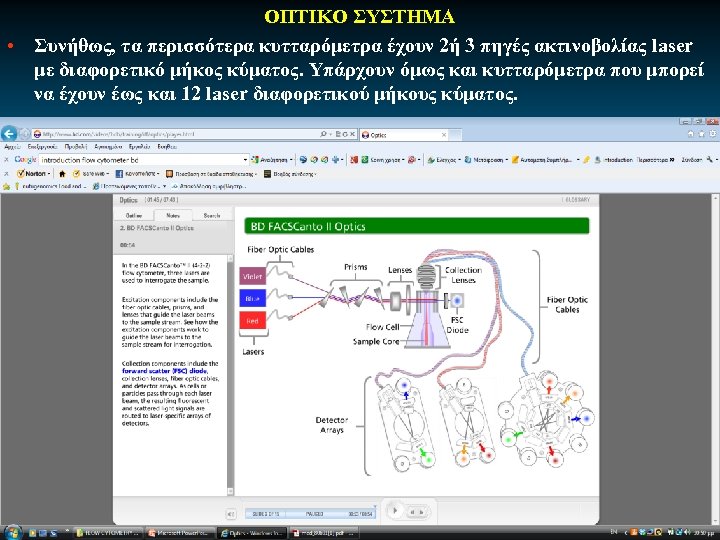Switch to the Search tab in player
Viewport: 720px width, 540px height.
212,215
